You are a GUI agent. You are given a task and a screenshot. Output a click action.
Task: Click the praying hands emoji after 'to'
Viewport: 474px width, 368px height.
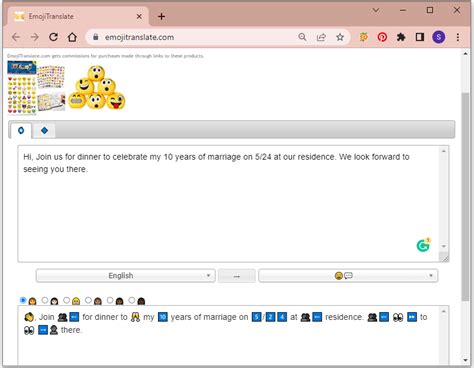(135, 317)
